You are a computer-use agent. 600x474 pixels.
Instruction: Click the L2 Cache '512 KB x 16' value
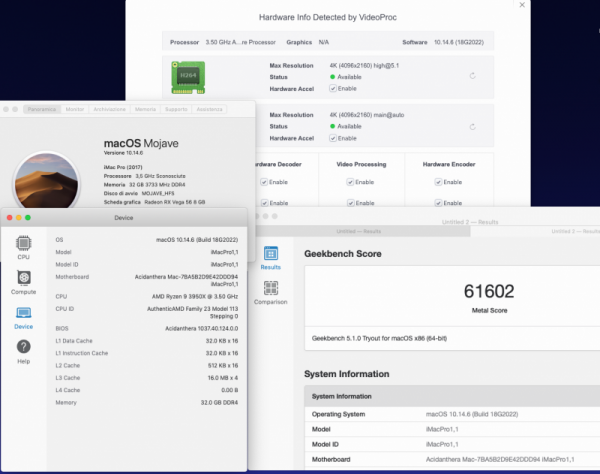click(x=223, y=366)
